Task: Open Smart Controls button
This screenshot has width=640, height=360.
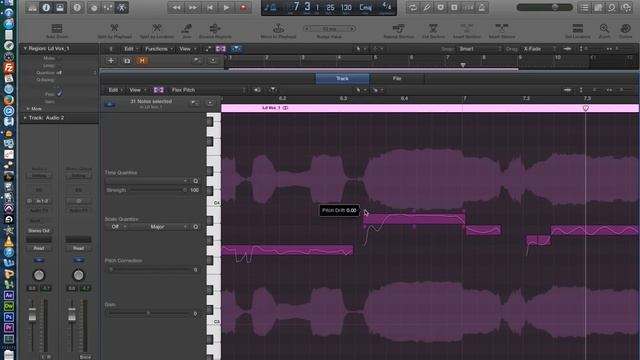Action: [x=94, y=7]
